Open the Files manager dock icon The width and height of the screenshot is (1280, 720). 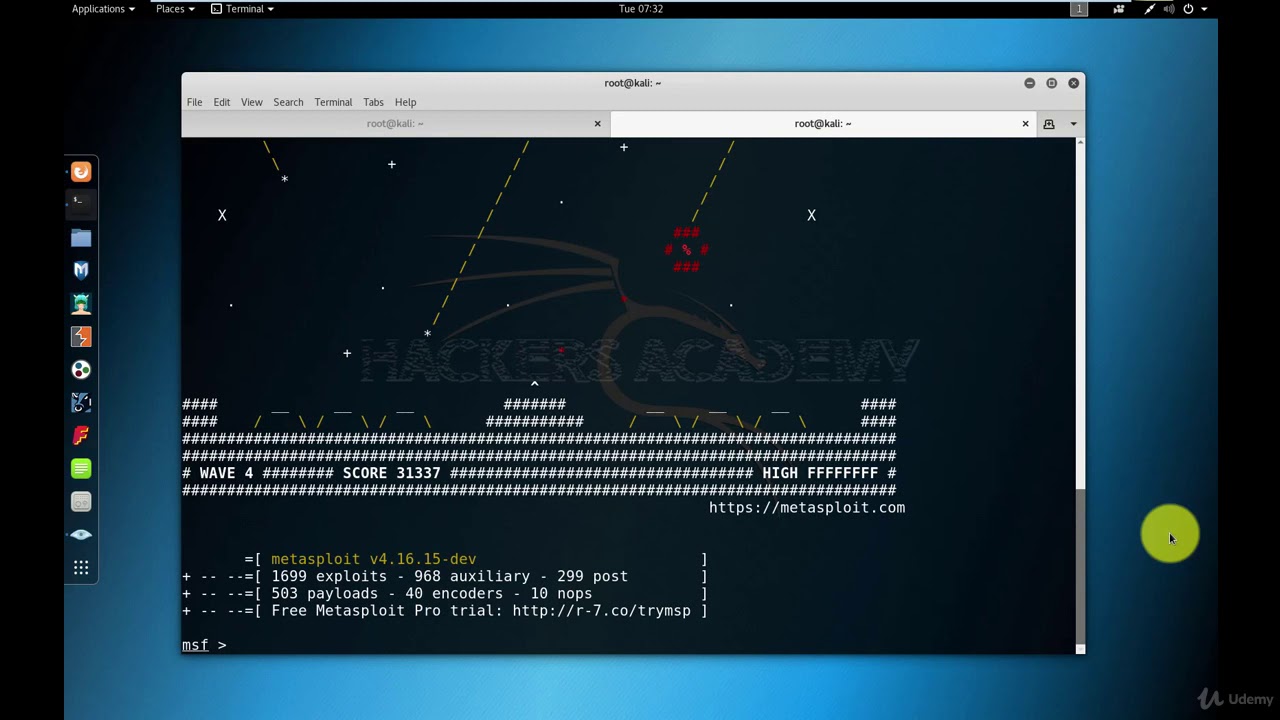[x=81, y=237]
